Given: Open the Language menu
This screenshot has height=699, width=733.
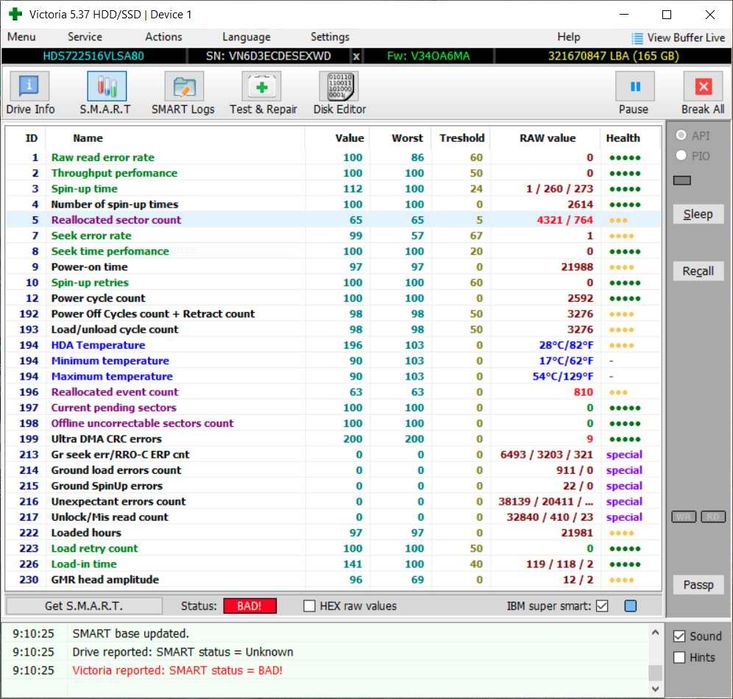Looking at the screenshot, I should coord(246,37).
